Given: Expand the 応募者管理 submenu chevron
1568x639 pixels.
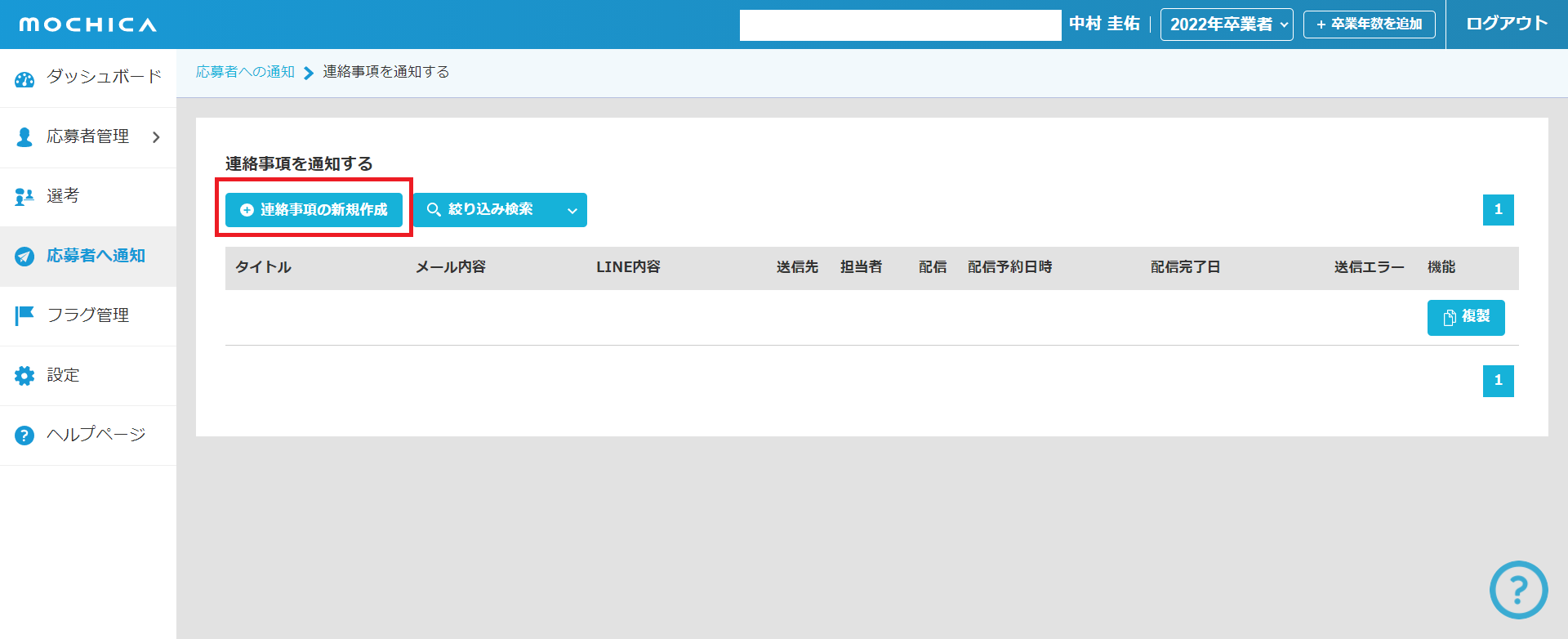Looking at the screenshot, I should point(156,137).
